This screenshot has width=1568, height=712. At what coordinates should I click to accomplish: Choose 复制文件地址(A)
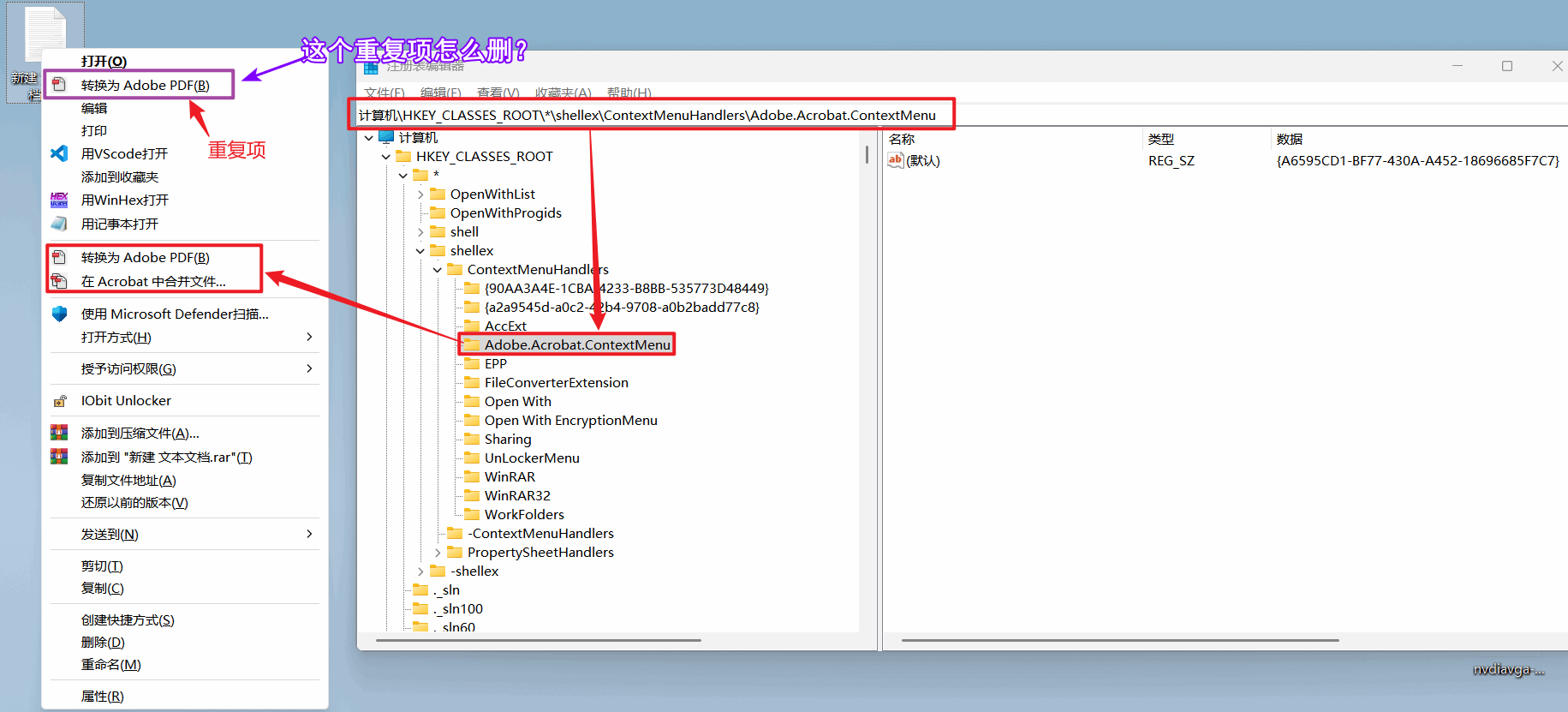185,481
